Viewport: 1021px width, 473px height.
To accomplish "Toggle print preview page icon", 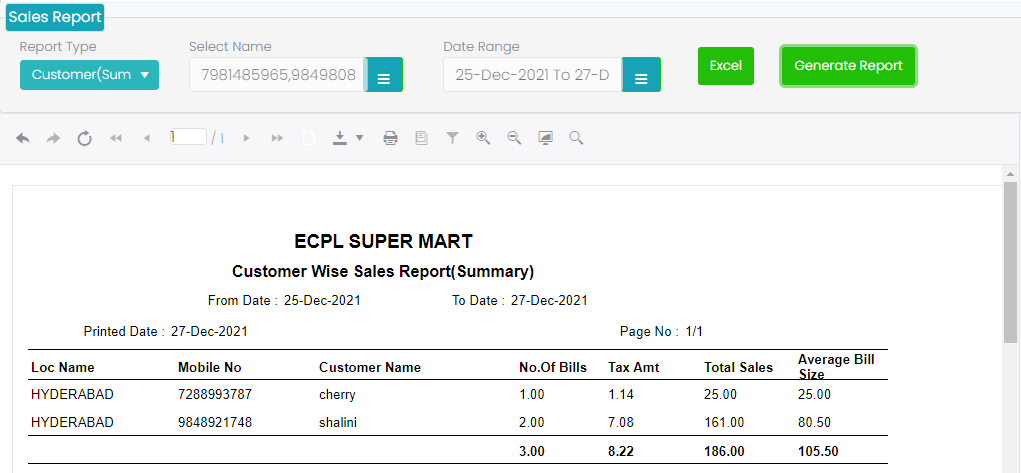I will 421,138.
